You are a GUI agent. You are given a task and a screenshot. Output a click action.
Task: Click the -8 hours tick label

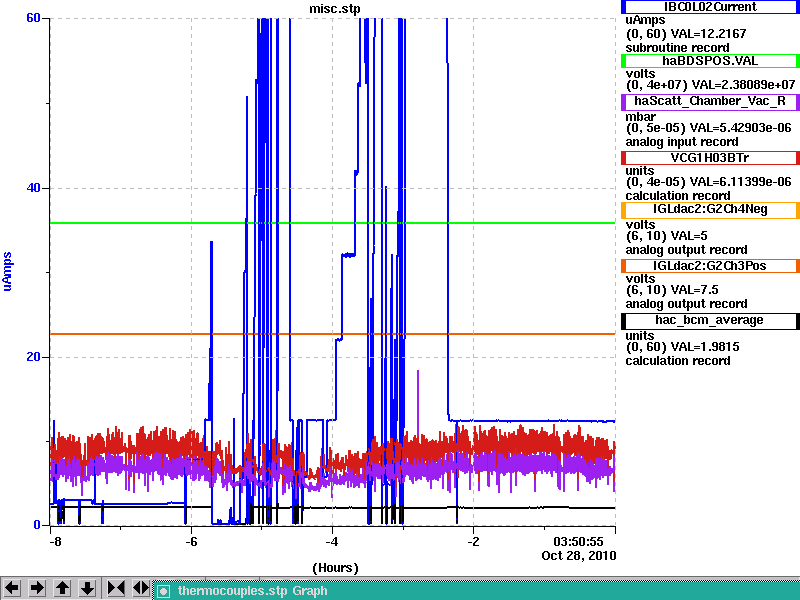pos(55,541)
